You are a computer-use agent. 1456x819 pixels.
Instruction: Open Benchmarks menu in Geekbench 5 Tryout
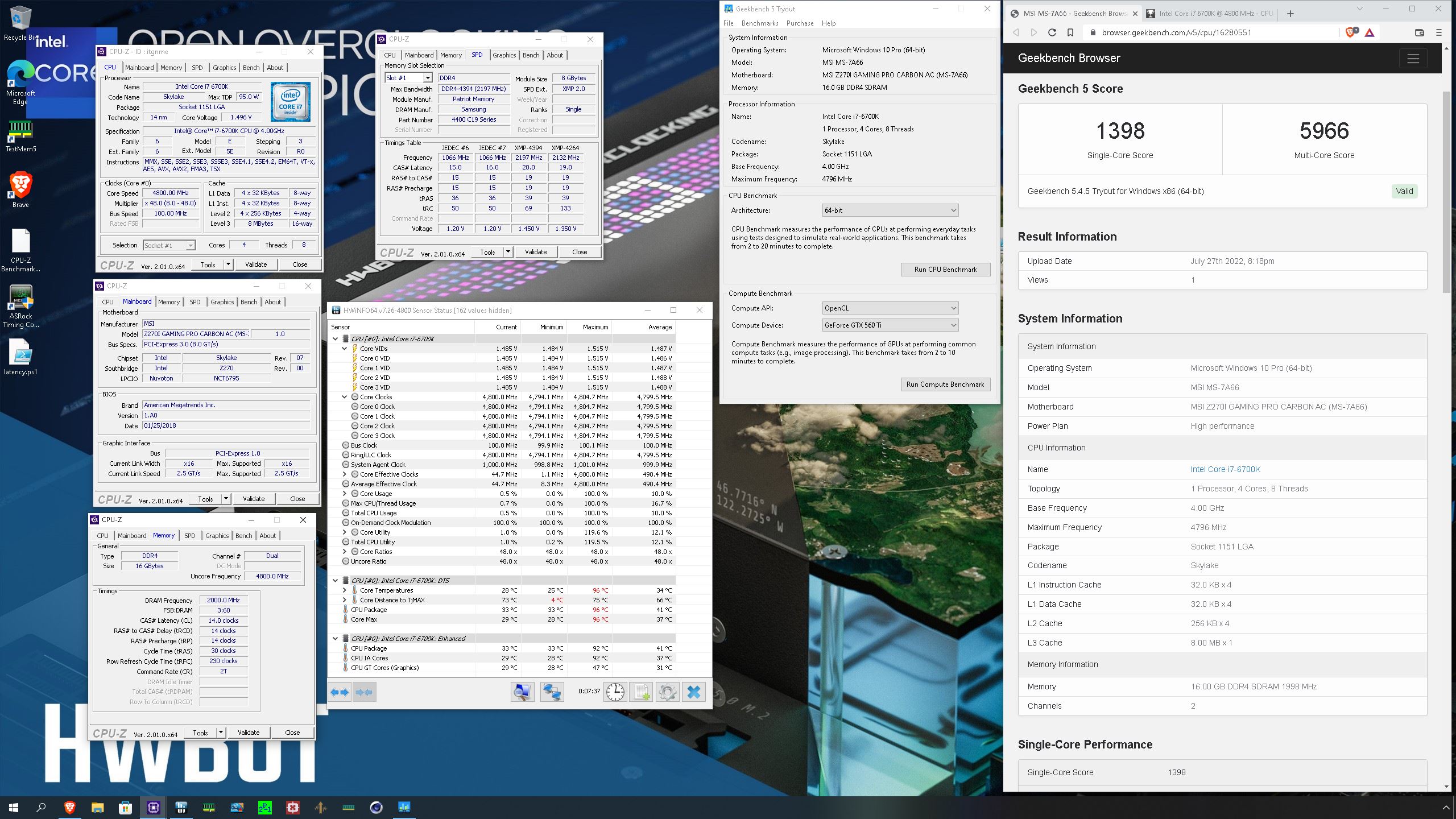[760, 23]
